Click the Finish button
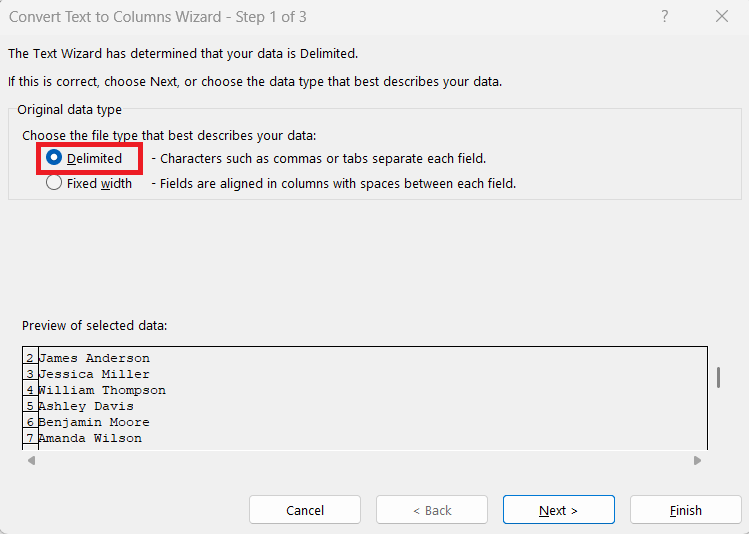This screenshot has height=534, width=749. [x=685, y=510]
